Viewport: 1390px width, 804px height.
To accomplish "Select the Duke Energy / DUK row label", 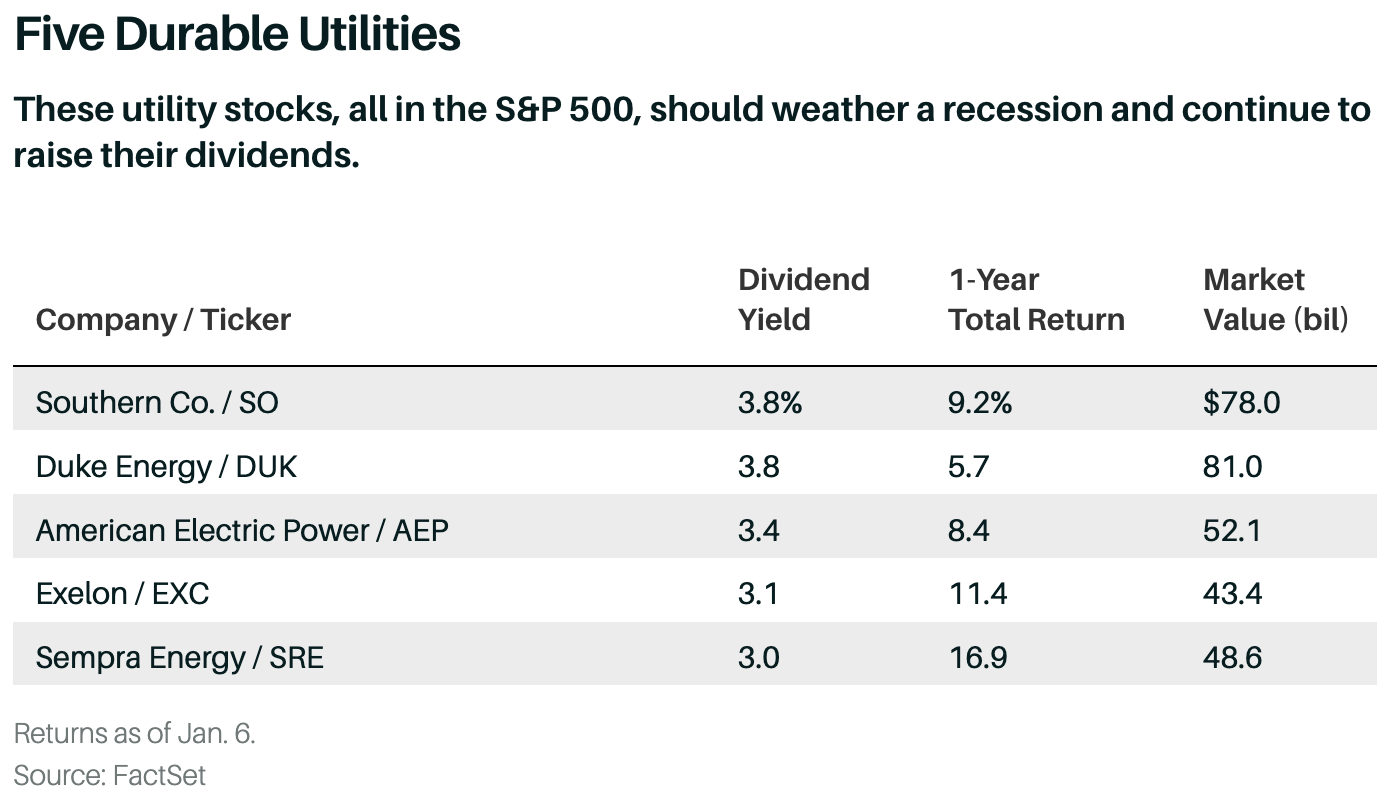I will click(166, 466).
